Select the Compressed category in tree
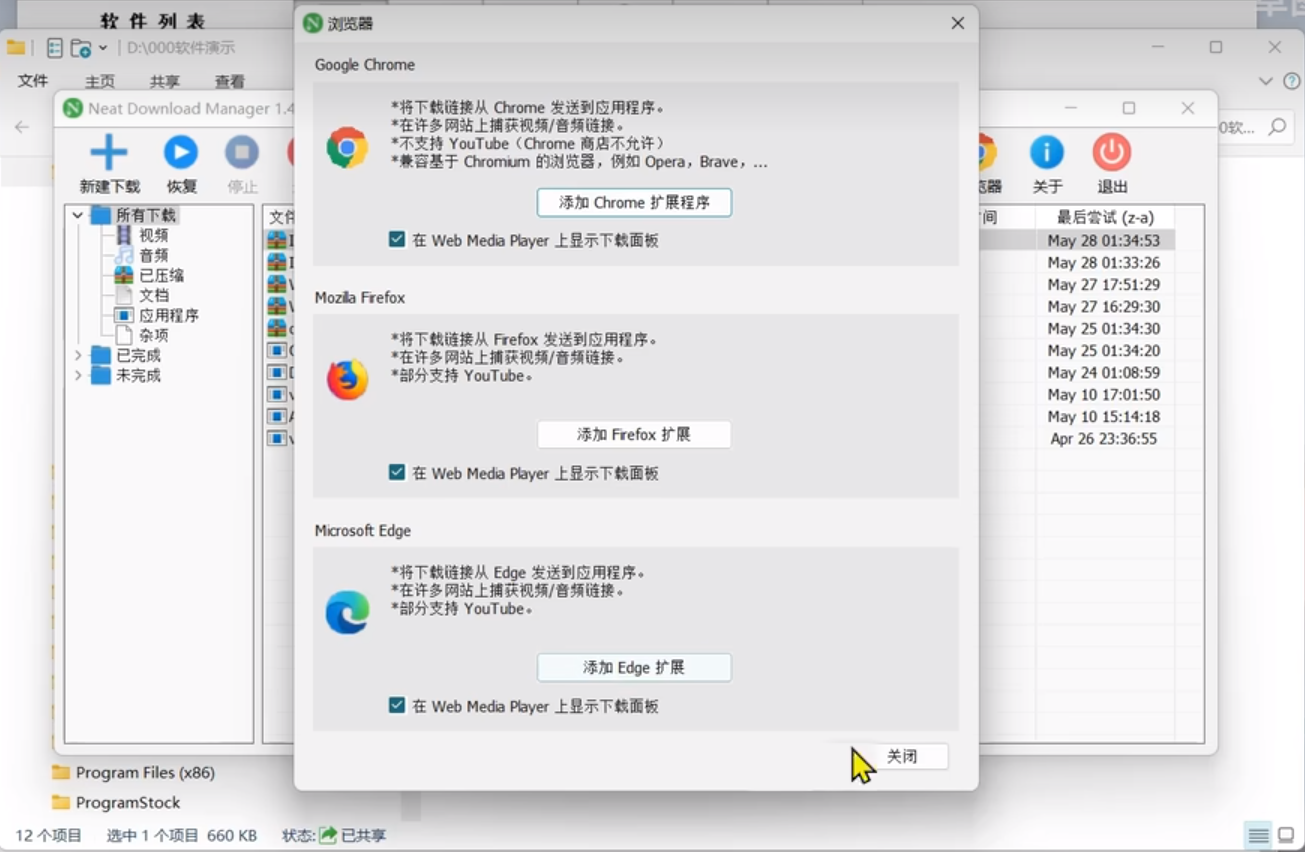This screenshot has width=1305, height=852. (160, 275)
